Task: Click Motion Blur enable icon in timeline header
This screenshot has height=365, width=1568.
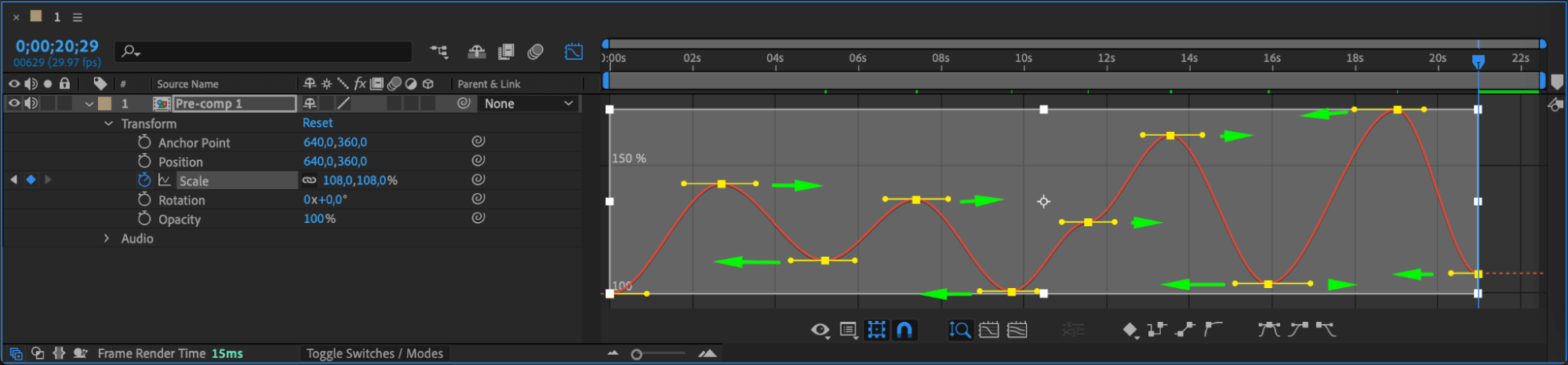Action: [536, 52]
